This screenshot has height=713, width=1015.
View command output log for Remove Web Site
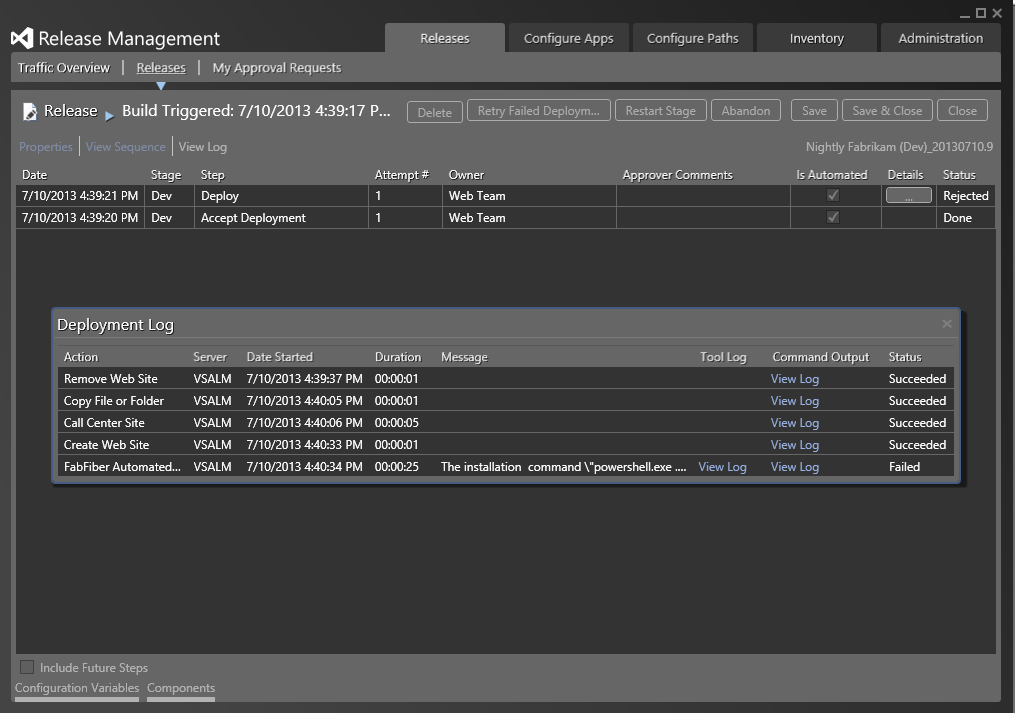(x=794, y=379)
